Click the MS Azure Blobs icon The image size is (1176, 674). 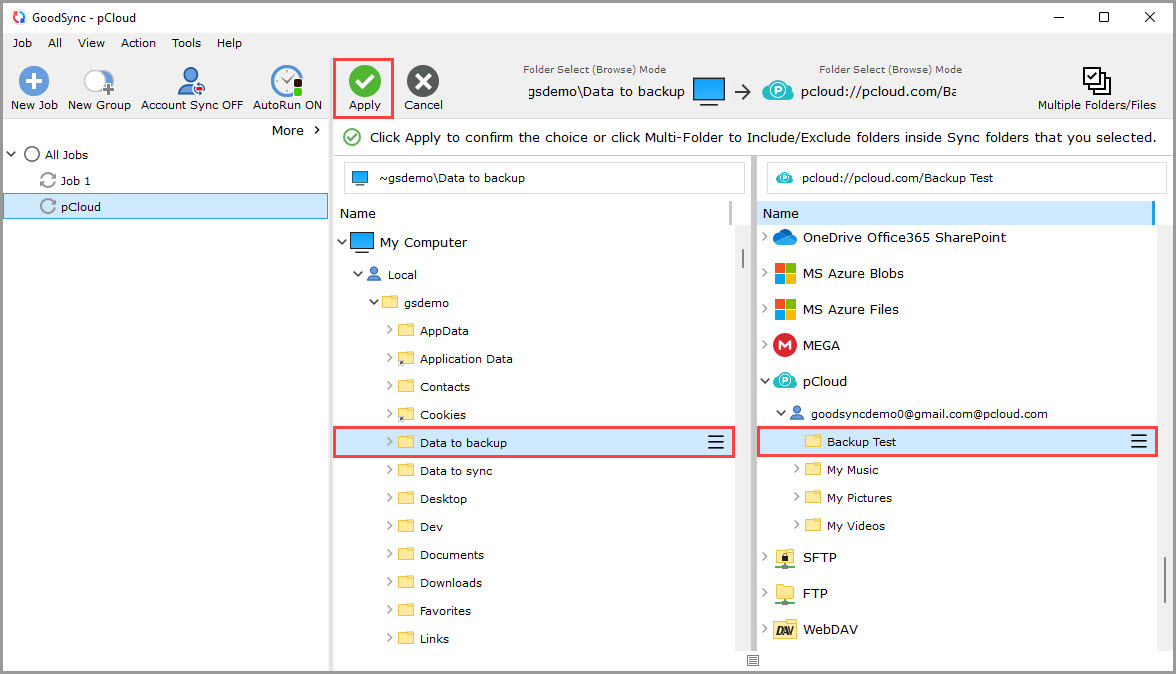coord(784,274)
